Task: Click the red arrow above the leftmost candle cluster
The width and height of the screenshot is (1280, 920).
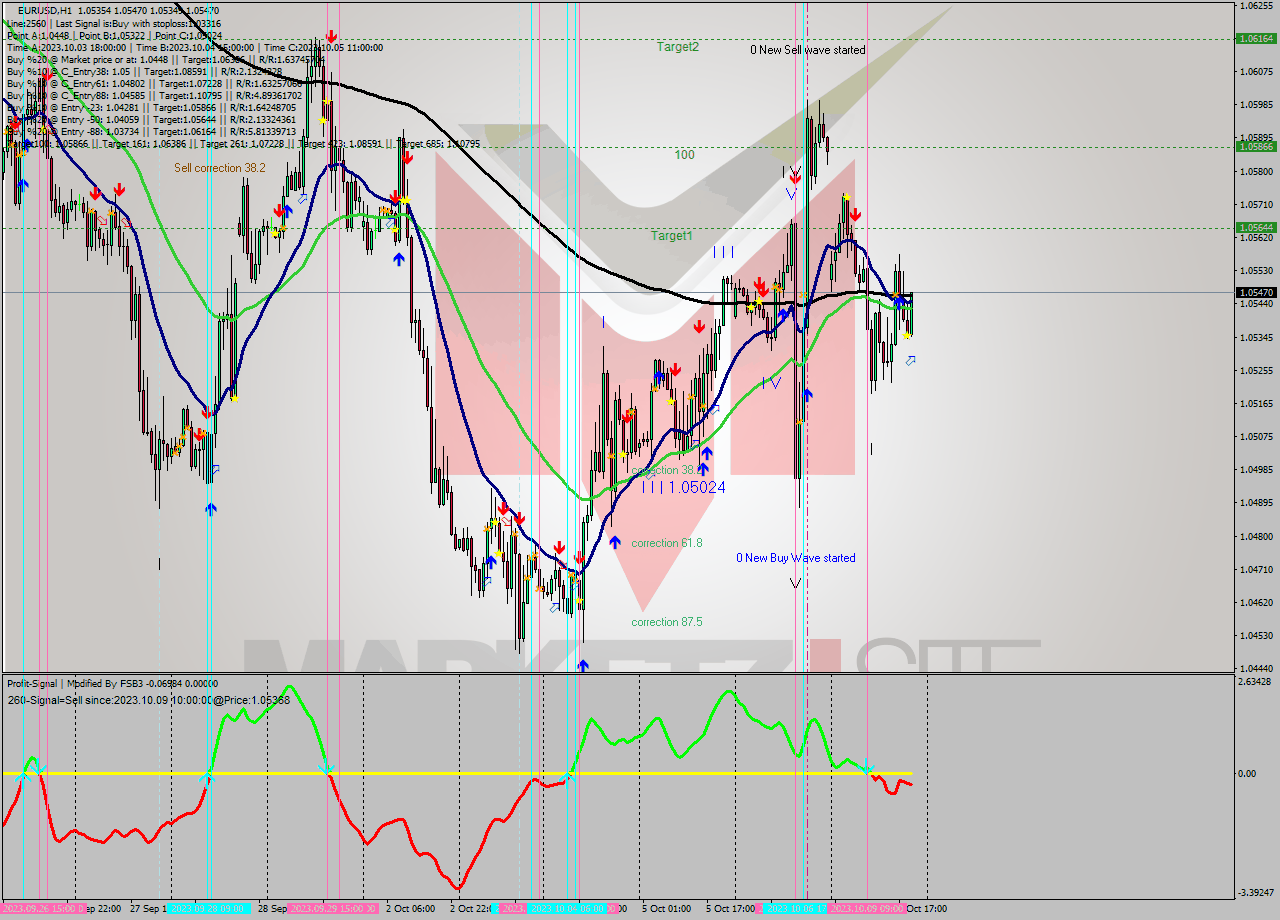Action: 15,123
